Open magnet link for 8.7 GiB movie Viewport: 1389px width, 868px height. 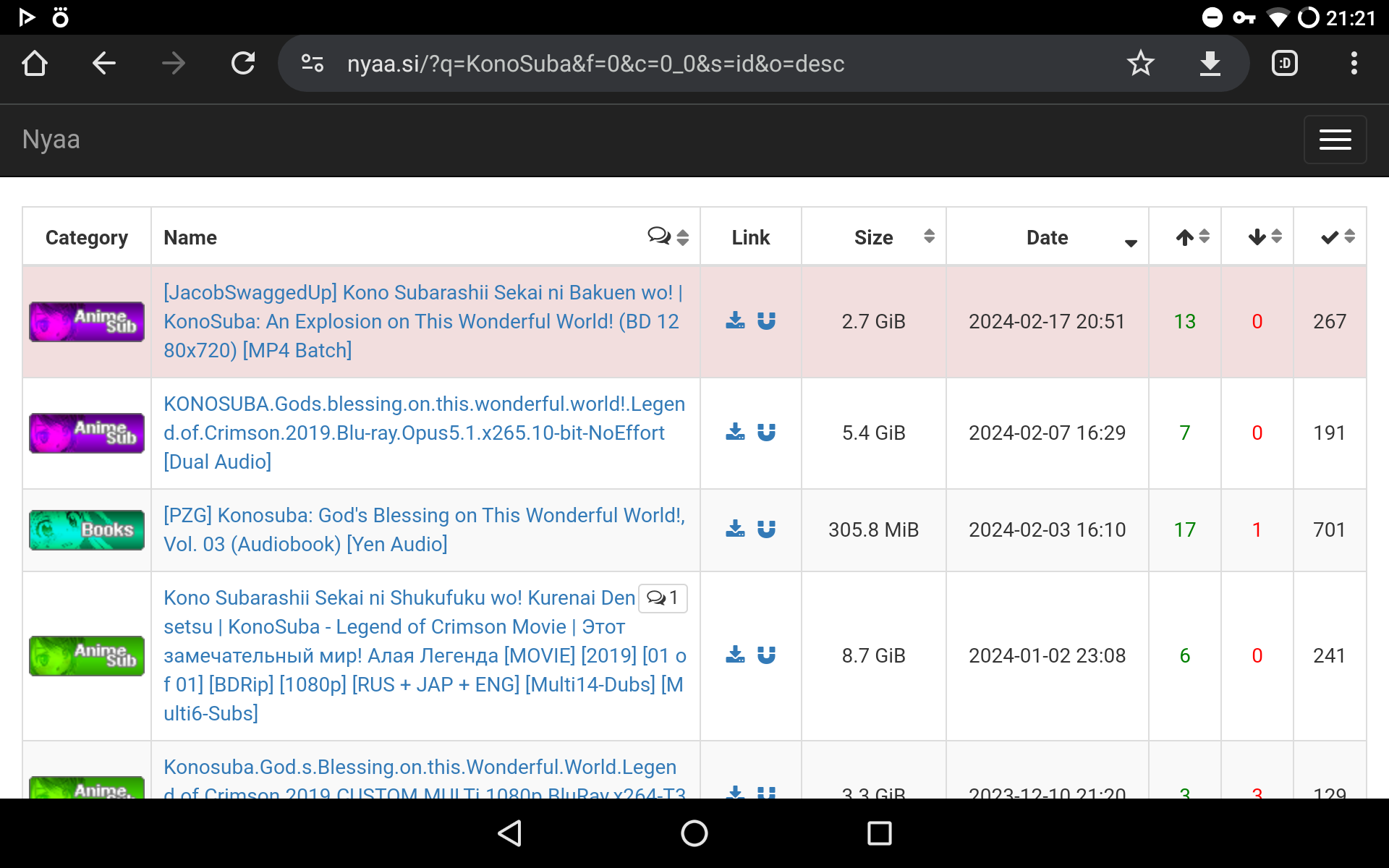point(766,655)
